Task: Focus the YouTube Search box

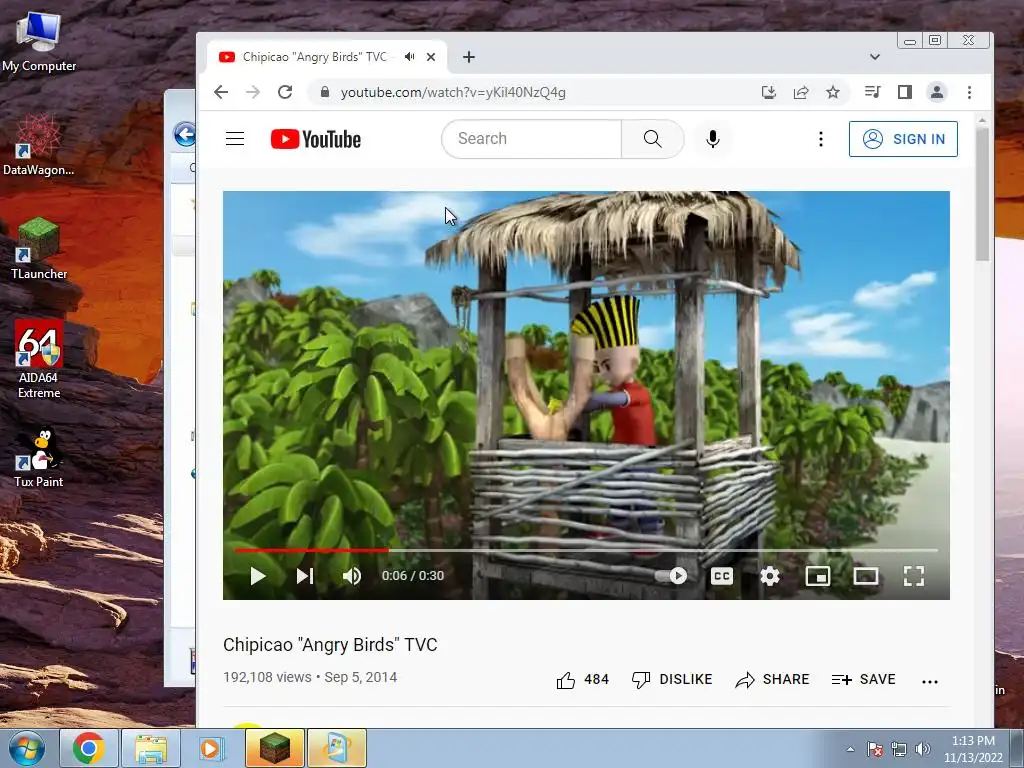Action: click(532, 138)
